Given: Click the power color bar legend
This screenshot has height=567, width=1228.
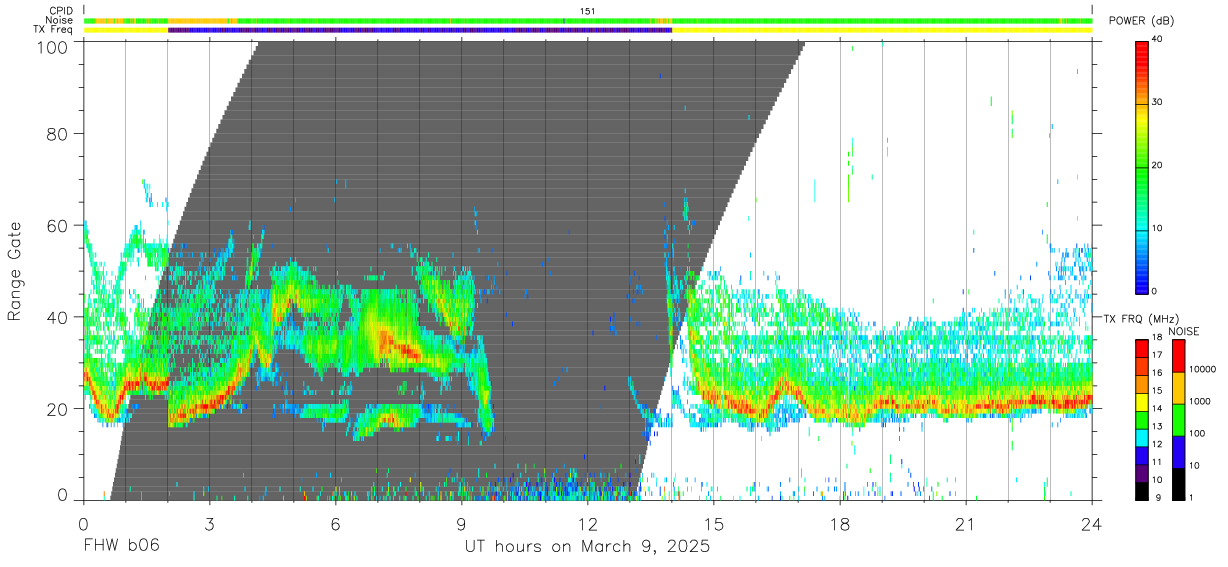Looking at the screenshot, I should point(1142,166).
